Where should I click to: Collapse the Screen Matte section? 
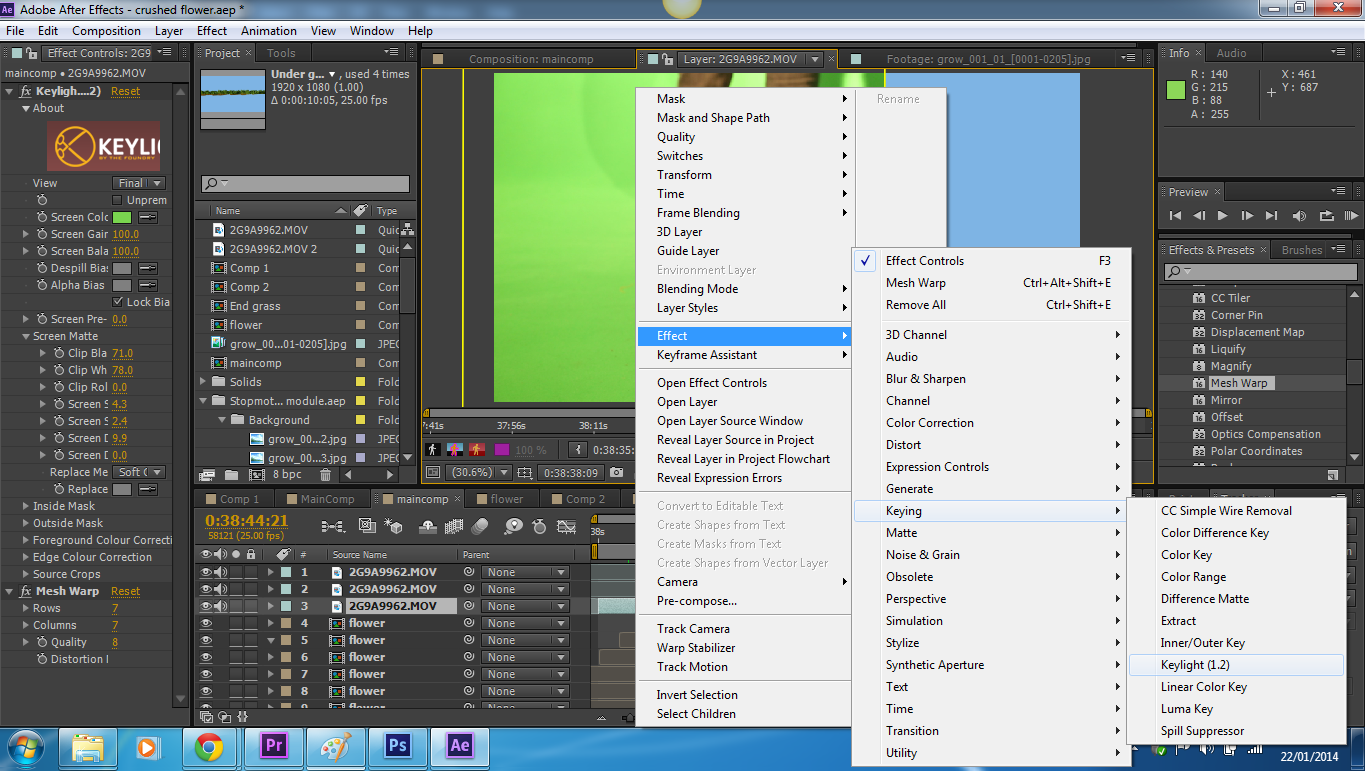[25, 336]
